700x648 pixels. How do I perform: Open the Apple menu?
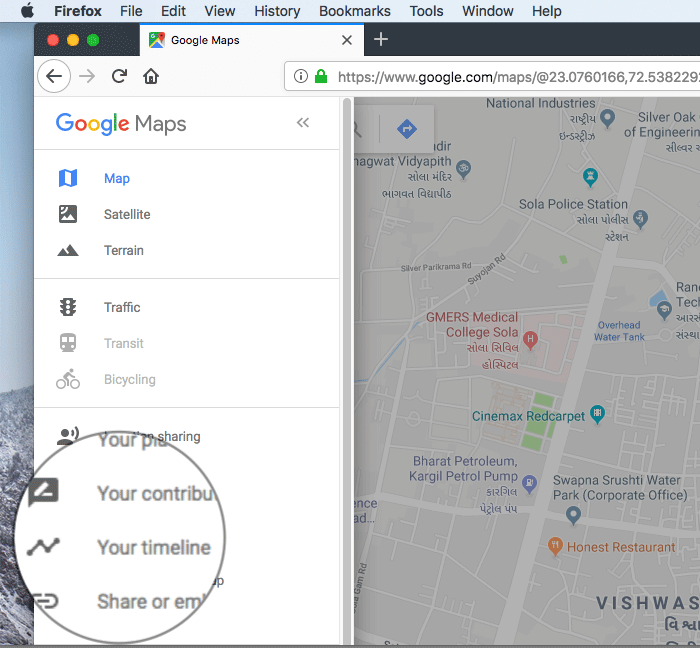coord(27,10)
